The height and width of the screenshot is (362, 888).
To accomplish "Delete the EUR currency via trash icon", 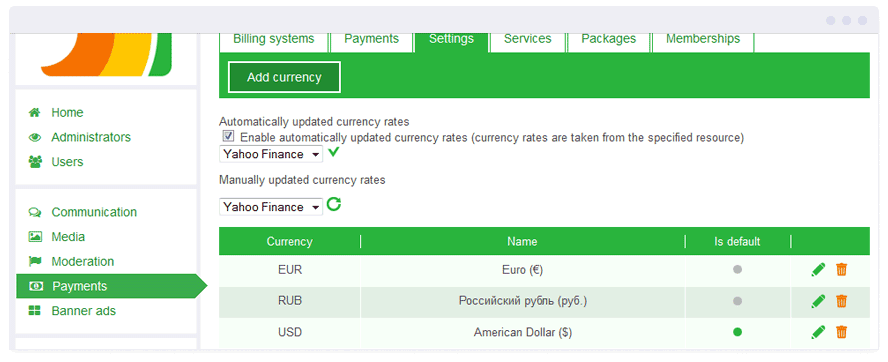I will (842, 270).
